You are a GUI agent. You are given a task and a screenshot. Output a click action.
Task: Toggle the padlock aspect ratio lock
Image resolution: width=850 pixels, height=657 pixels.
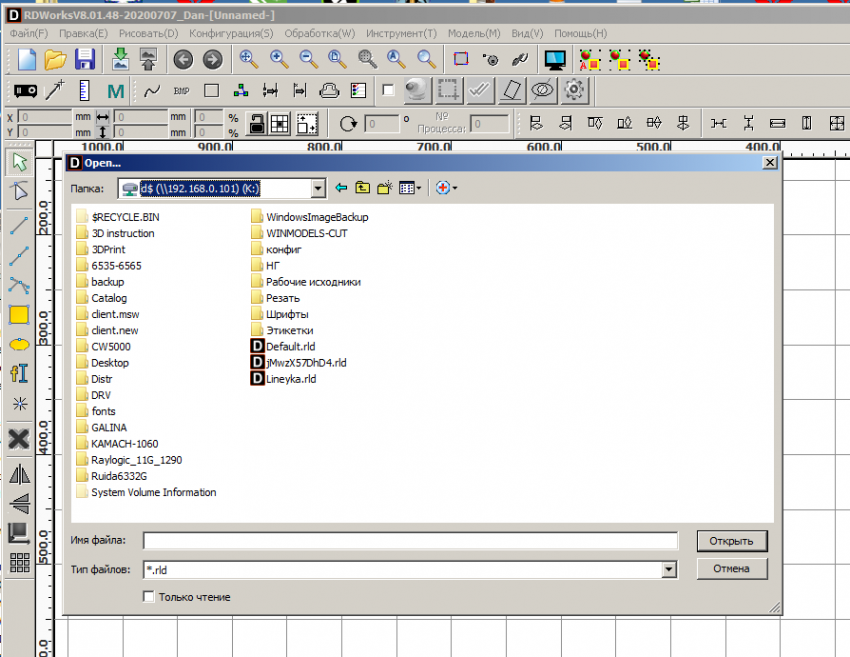coord(256,124)
